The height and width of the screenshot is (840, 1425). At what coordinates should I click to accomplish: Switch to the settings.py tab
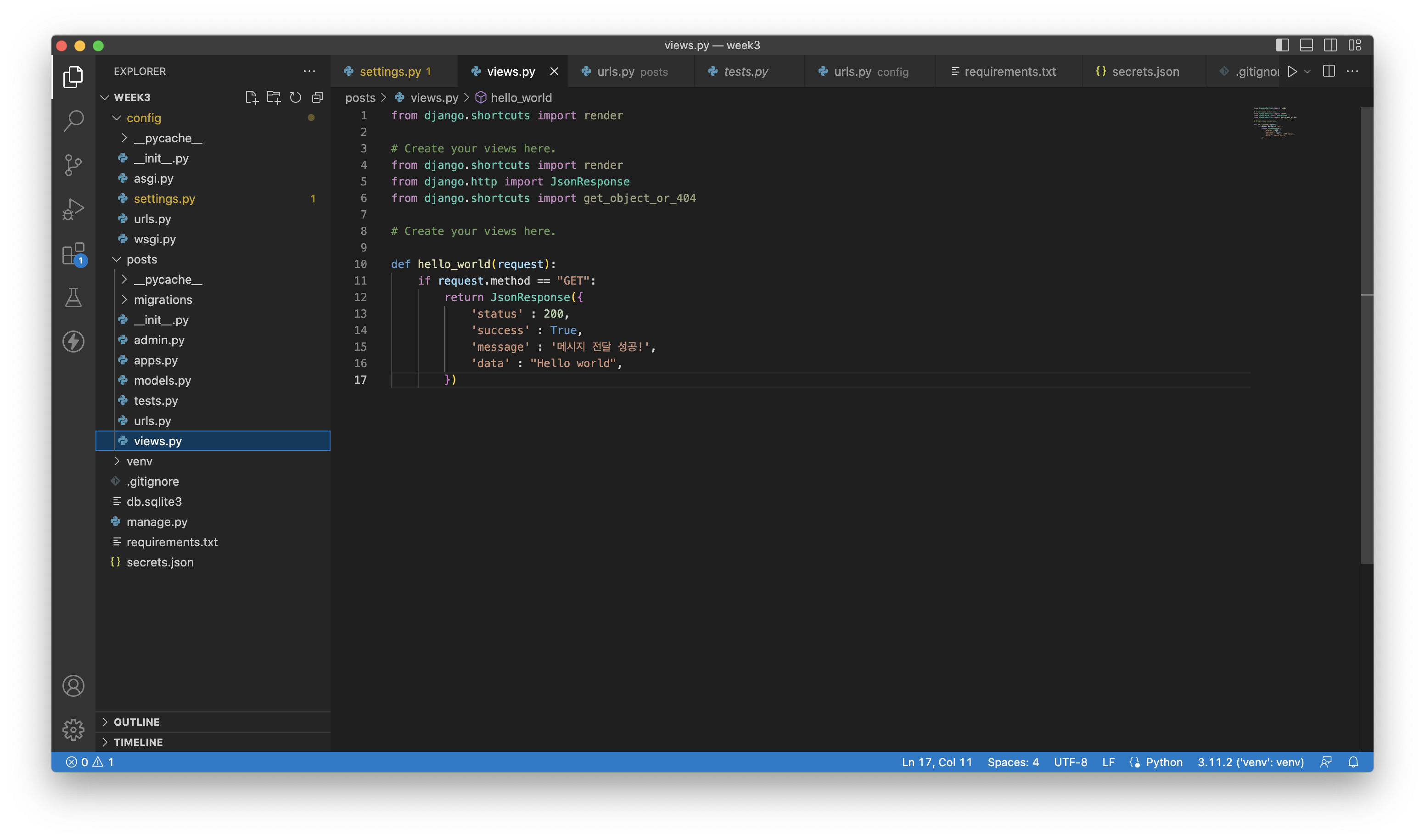pos(394,71)
